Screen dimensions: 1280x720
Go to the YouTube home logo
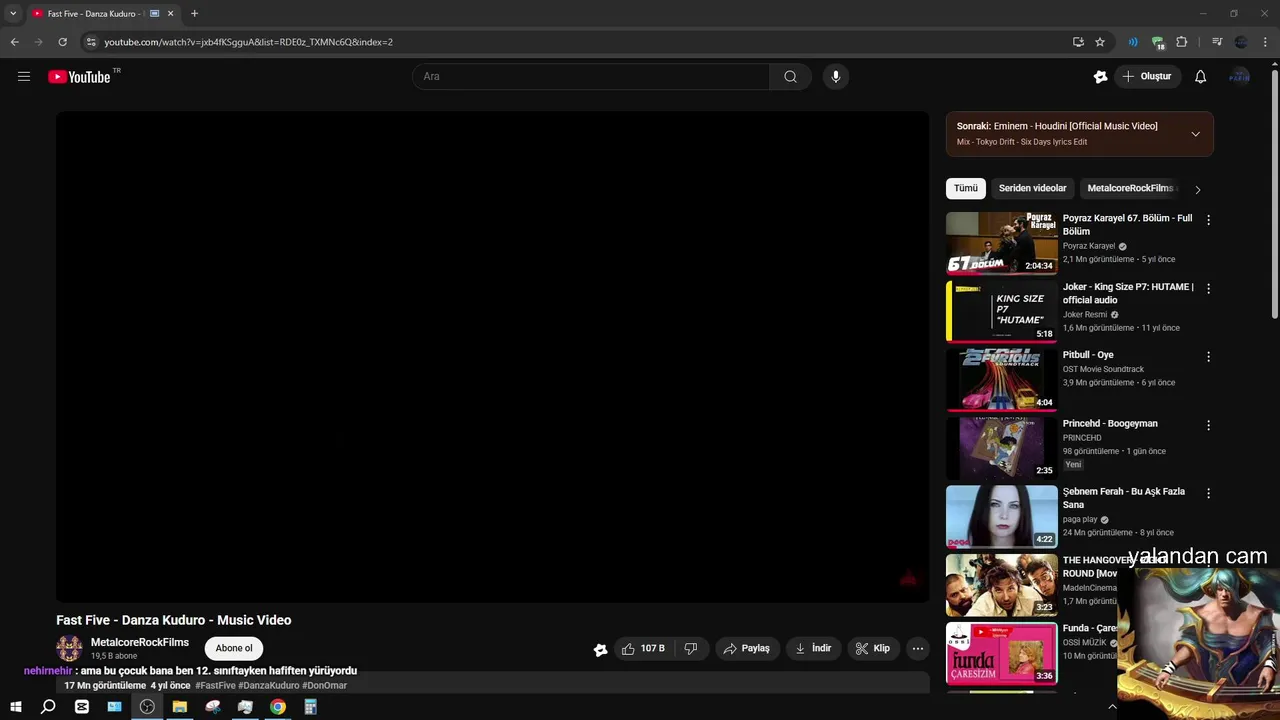click(x=79, y=77)
